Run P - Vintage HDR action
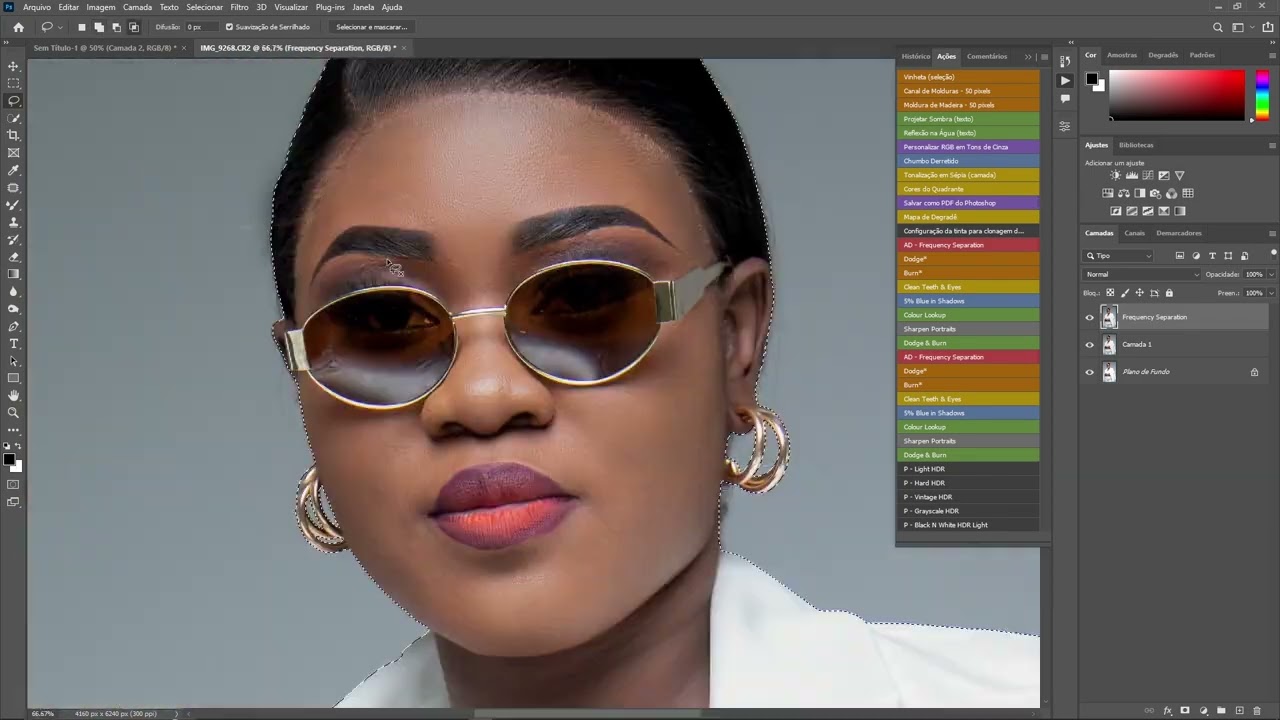This screenshot has height=720, width=1280. 967,497
